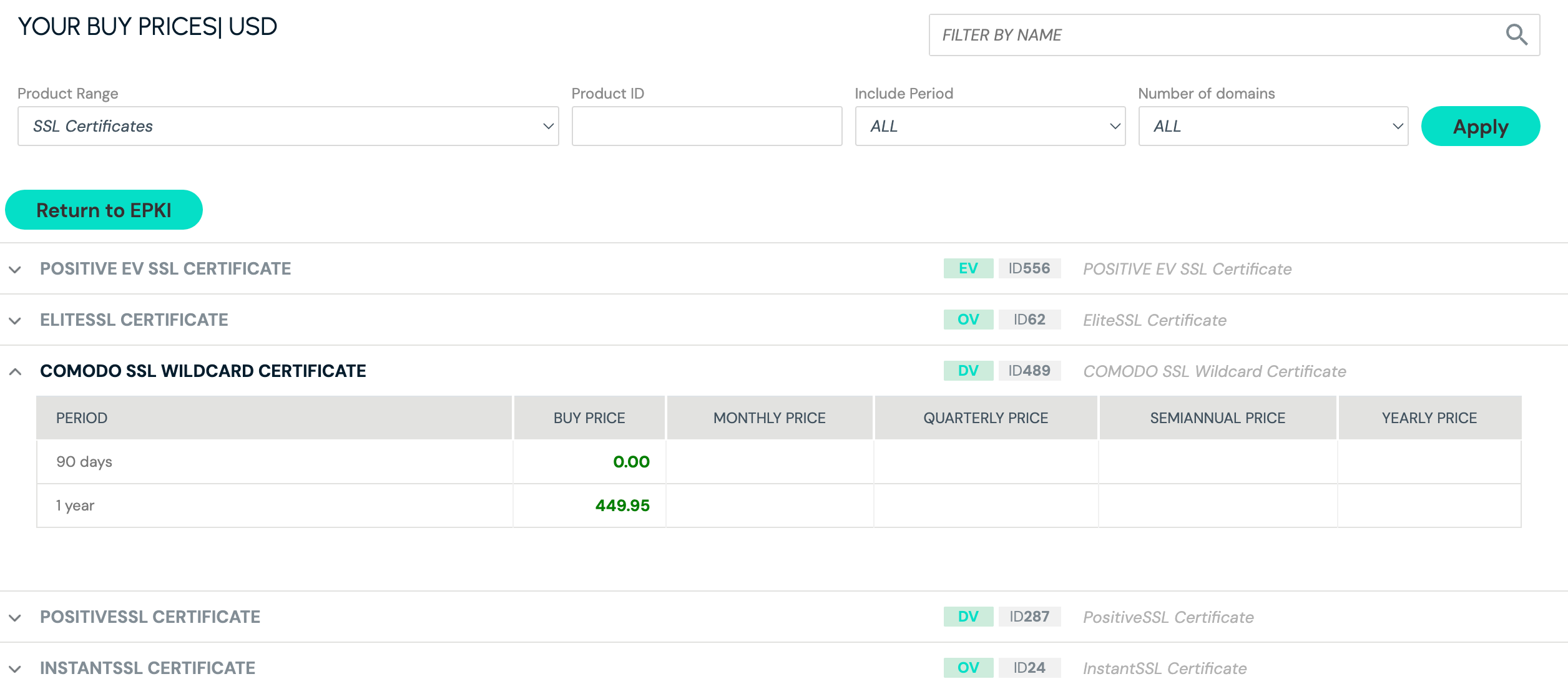Click the EV badge
Screen dimensions: 1568x689
[x=968, y=268]
